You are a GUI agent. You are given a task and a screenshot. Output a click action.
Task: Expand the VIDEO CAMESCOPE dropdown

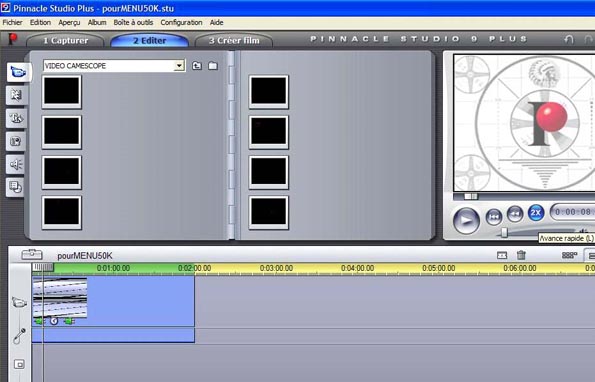pyautogui.click(x=179, y=66)
